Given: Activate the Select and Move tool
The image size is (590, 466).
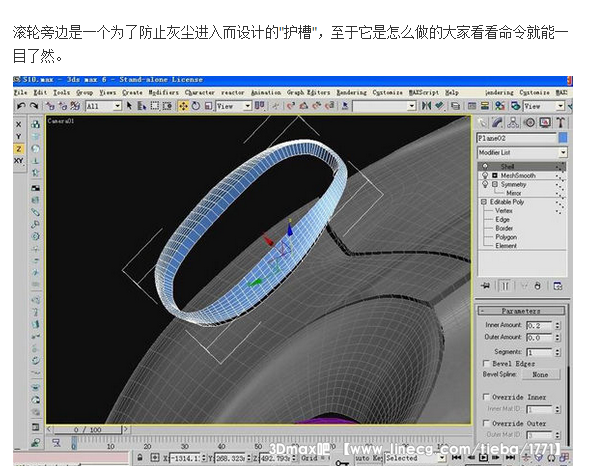Looking at the screenshot, I should coord(183,106).
